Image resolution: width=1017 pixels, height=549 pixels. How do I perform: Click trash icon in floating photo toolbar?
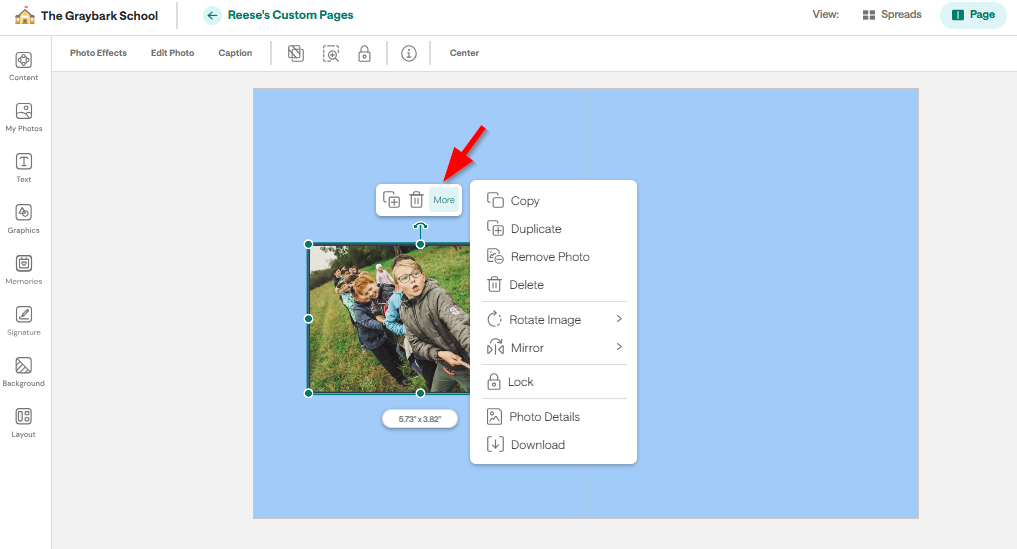416,200
